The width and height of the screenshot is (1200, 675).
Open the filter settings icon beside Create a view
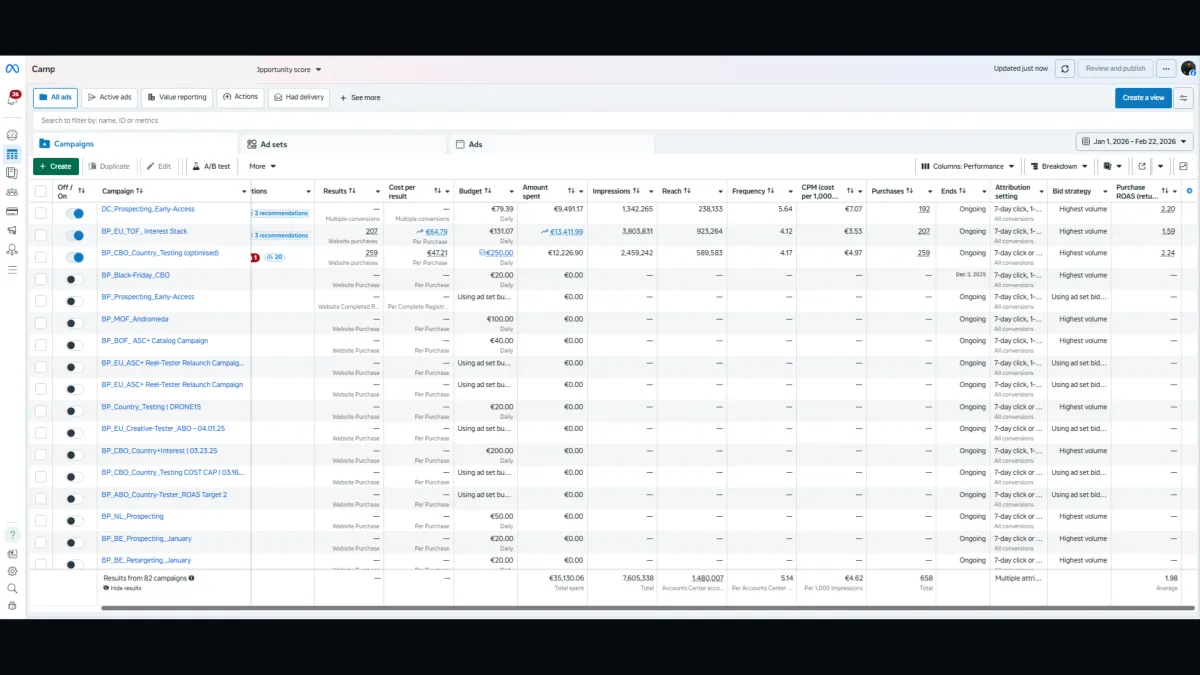point(1184,98)
